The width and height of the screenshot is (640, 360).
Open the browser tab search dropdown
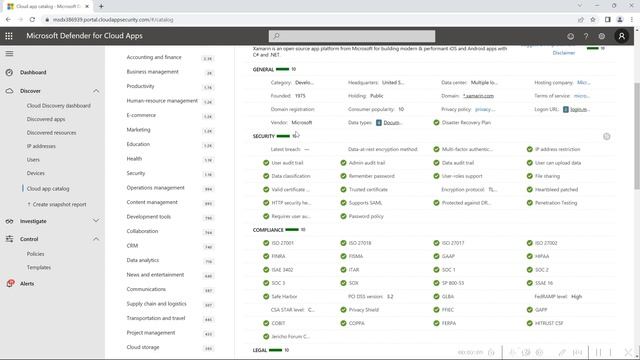[580, 6]
